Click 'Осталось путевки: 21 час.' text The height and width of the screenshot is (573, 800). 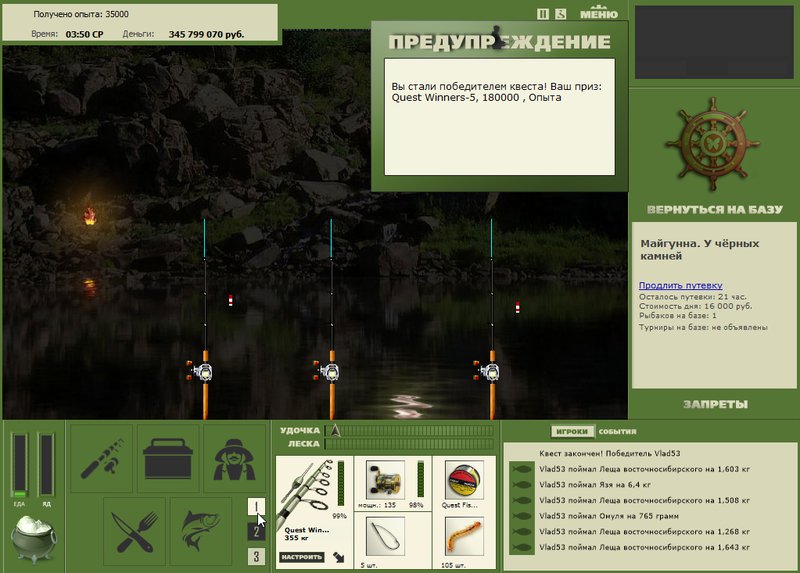[x=692, y=297]
